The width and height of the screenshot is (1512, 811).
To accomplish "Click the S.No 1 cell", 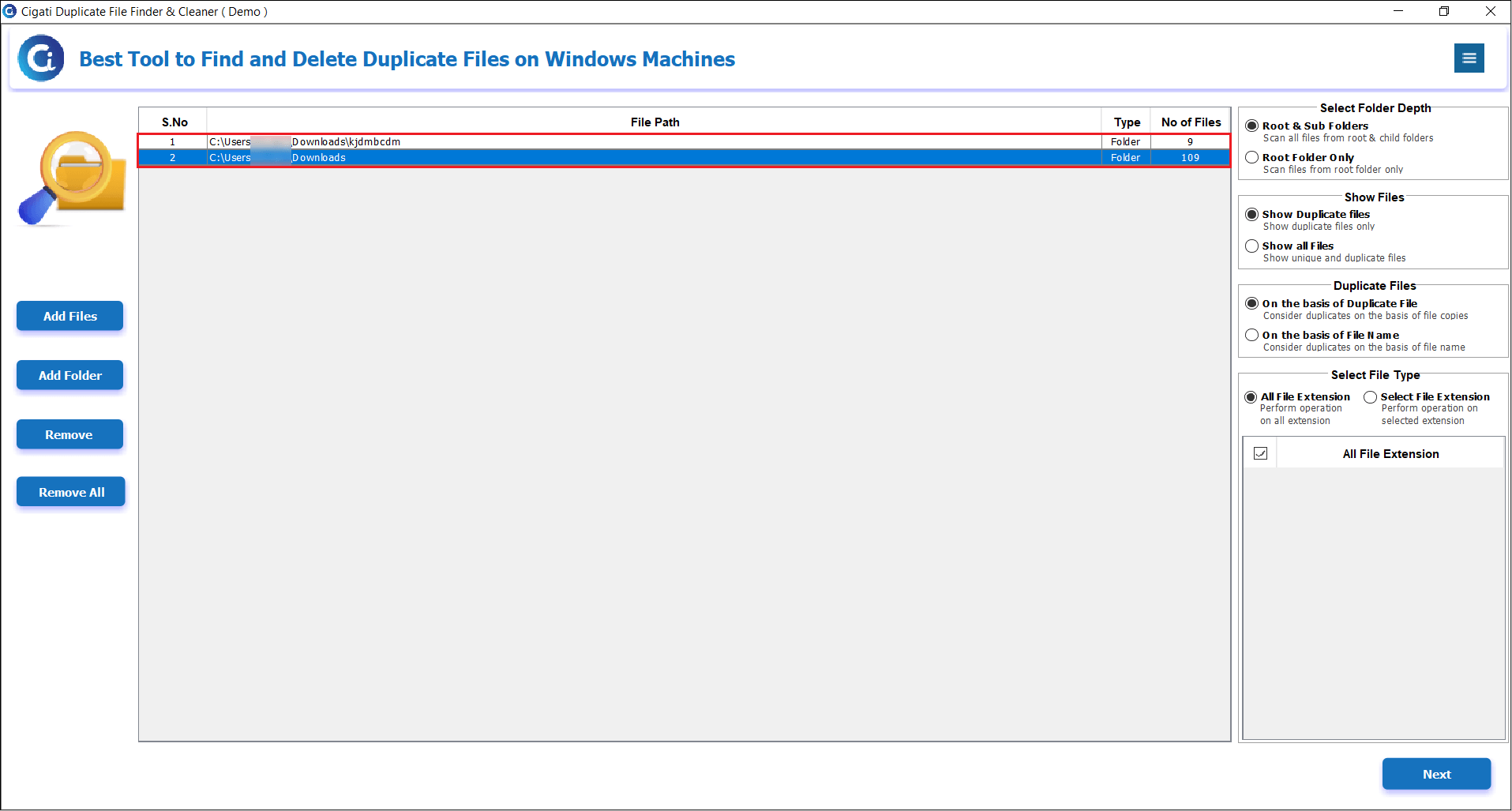I will pyautogui.click(x=173, y=141).
